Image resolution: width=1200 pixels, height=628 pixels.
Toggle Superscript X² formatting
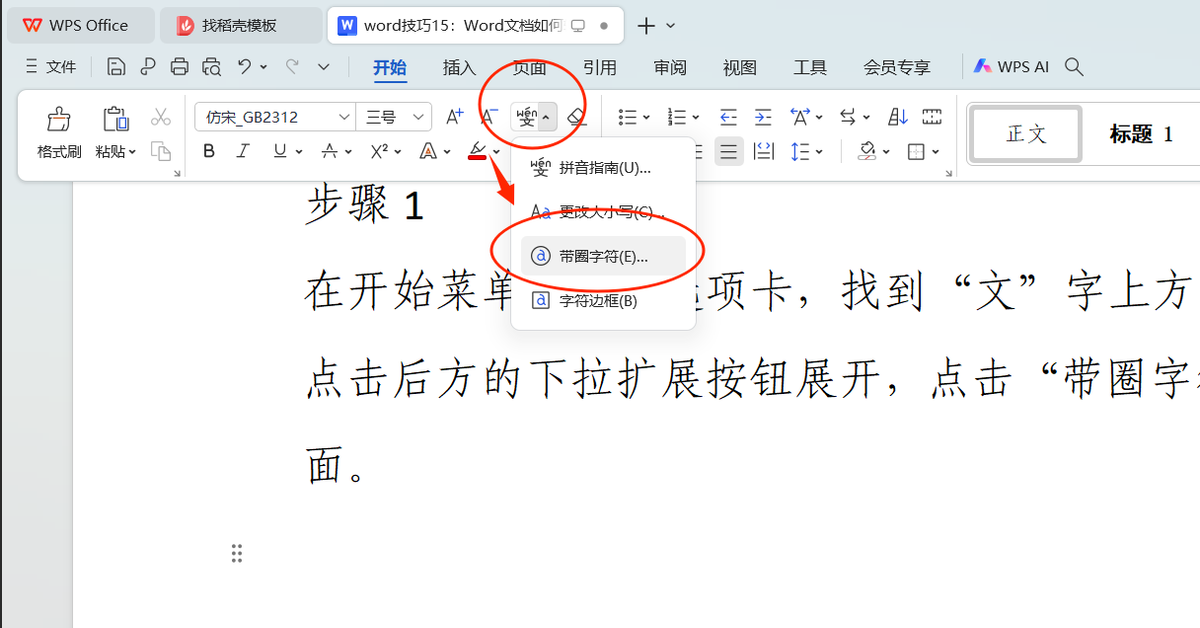tap(379, 151)
